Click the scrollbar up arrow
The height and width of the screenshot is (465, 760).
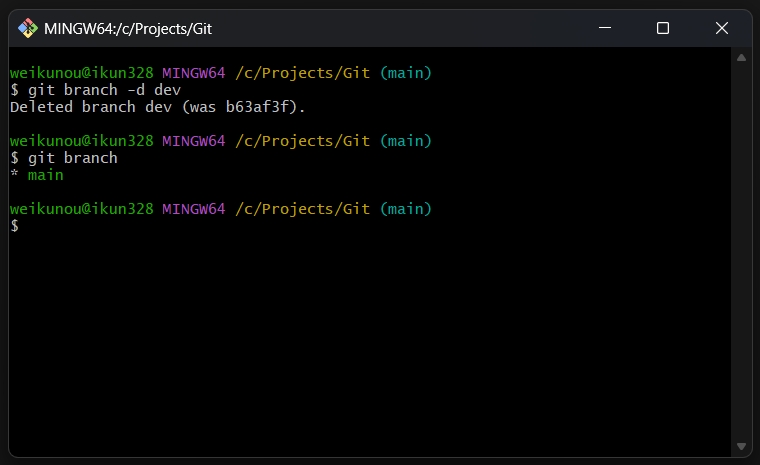tap(741, 58)
